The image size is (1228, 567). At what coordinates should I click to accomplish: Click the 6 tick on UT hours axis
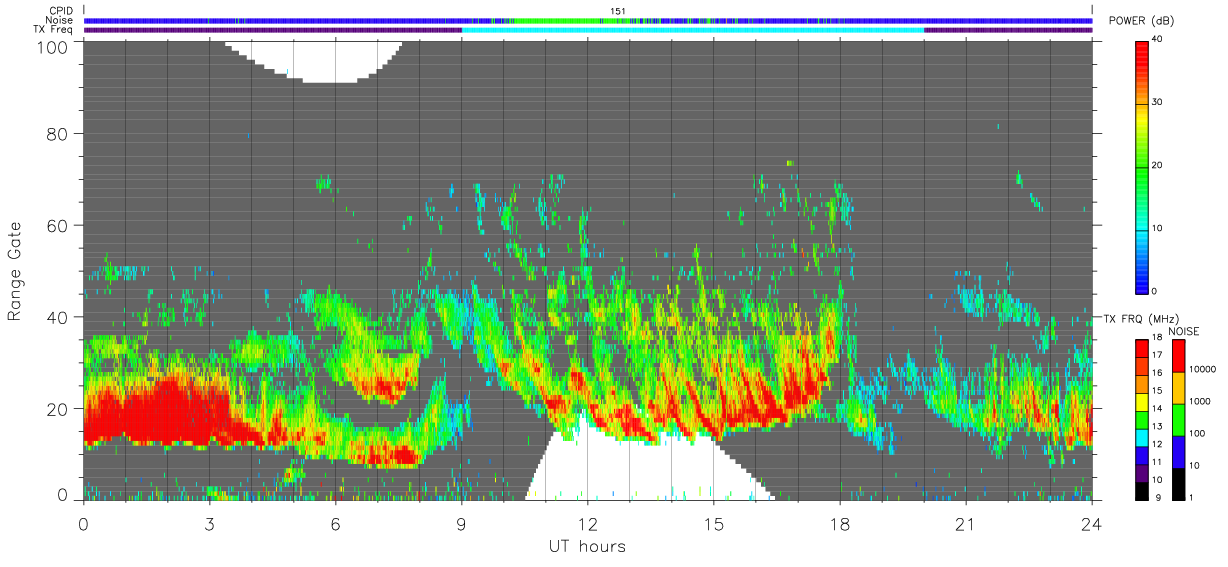click(335, 524)
